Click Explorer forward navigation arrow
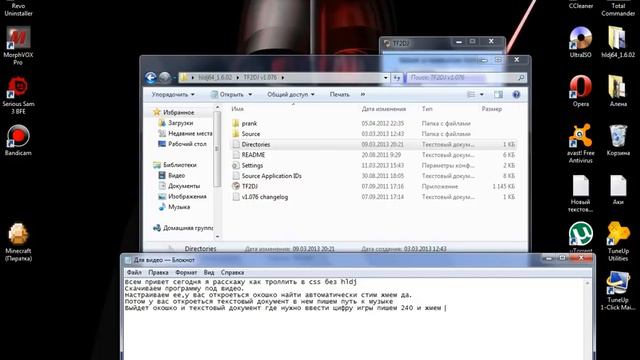The width and height of the screenshot is (640, 360). [x=164, y=78]
